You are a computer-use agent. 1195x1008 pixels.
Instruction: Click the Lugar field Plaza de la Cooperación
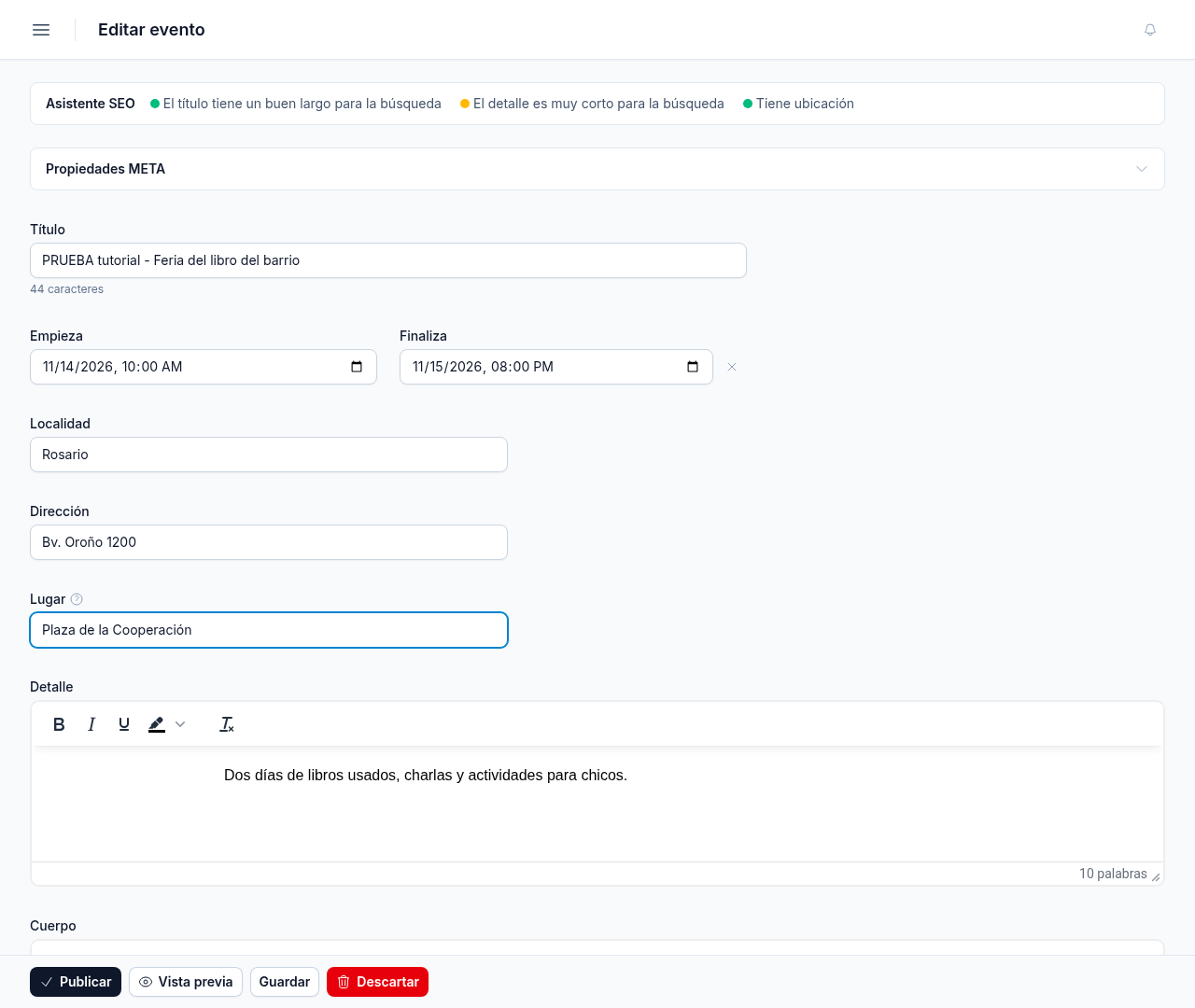pos(269,630)
